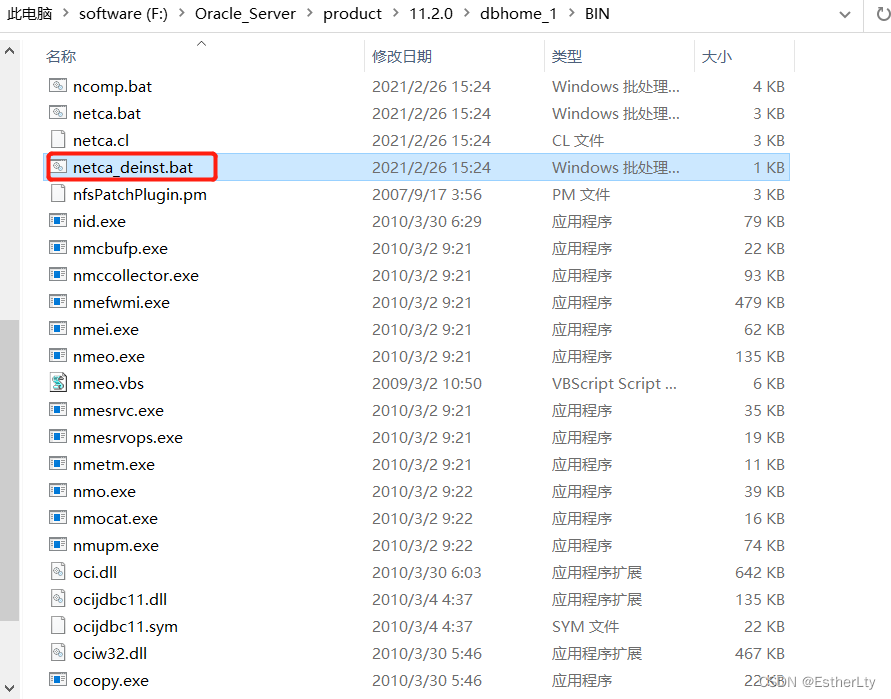891x699 pixels.
Task: Click the ocopy.exe application icon
Action: click(57, 680)
